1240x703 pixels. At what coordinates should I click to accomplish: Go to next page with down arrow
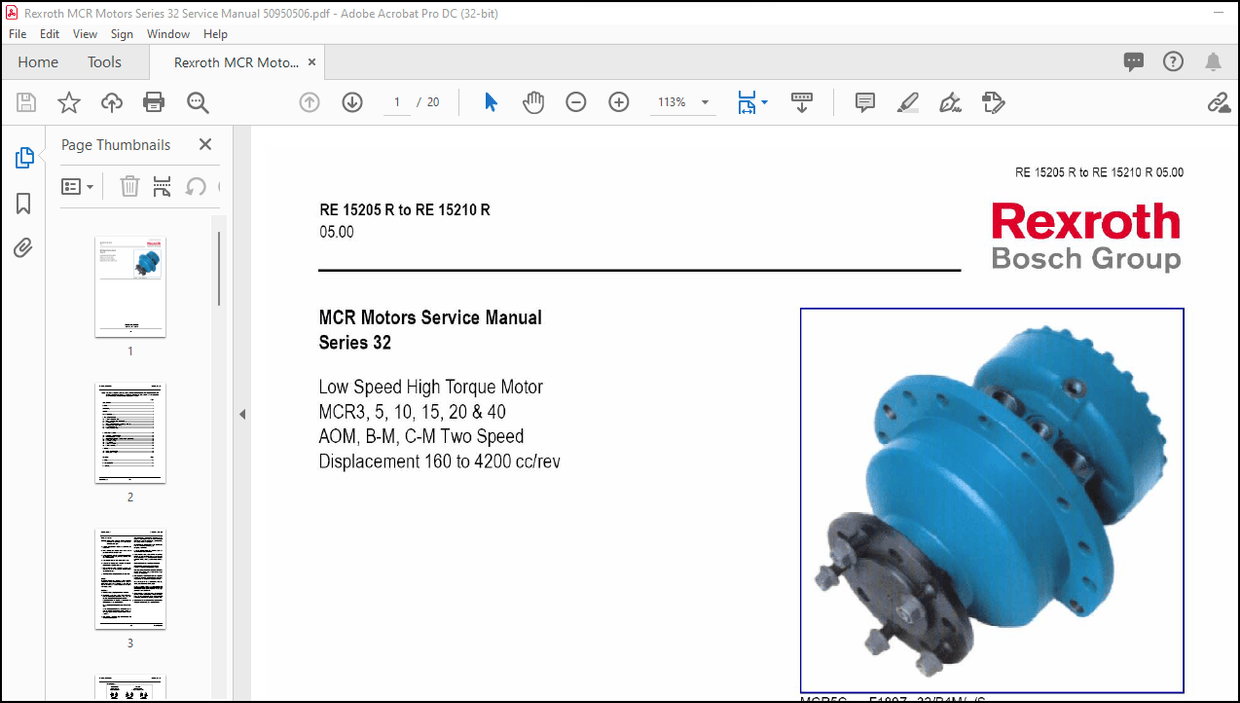(x=352, y=101)
